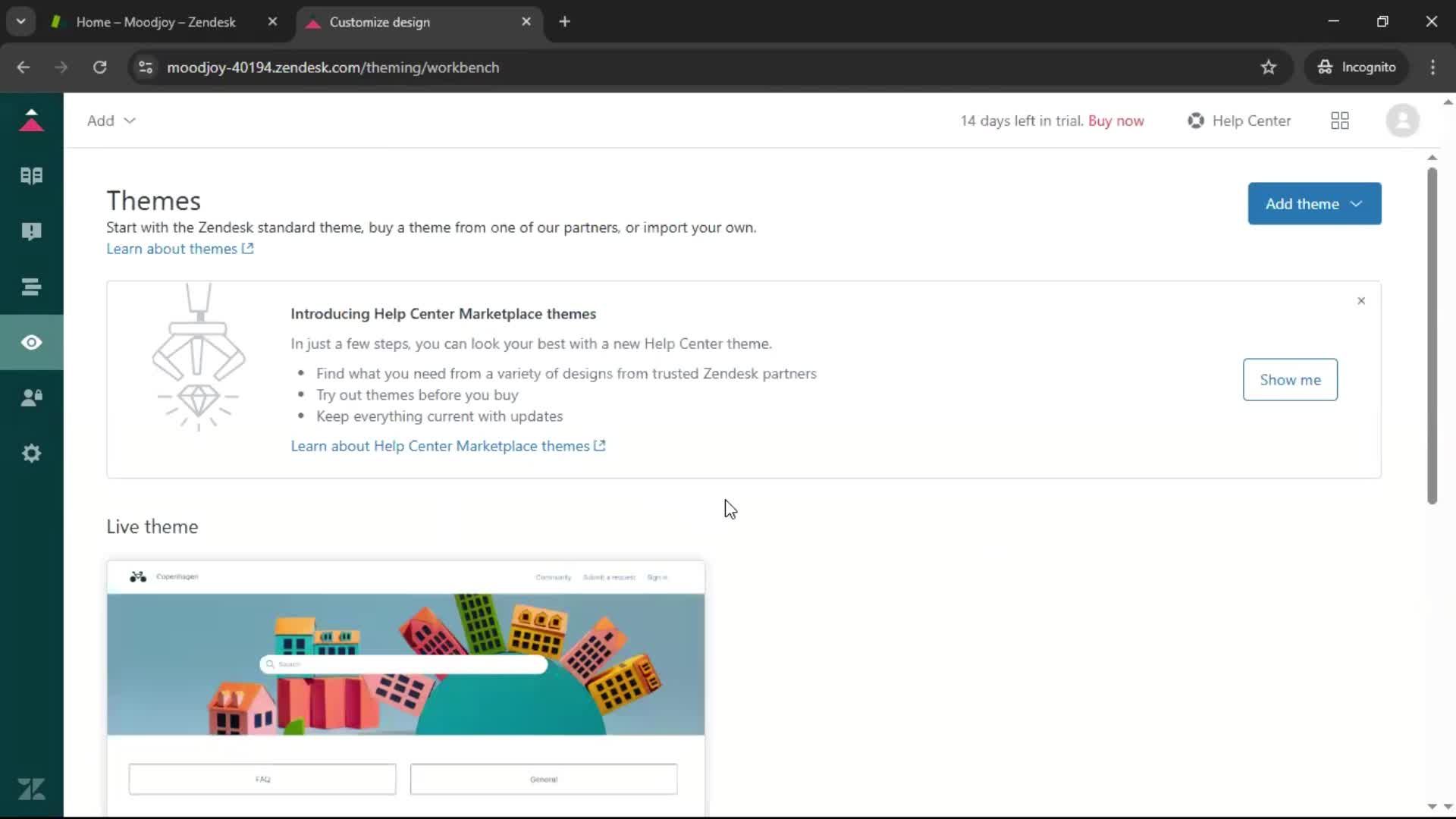View site information icon in address bar

coord(146,67)
